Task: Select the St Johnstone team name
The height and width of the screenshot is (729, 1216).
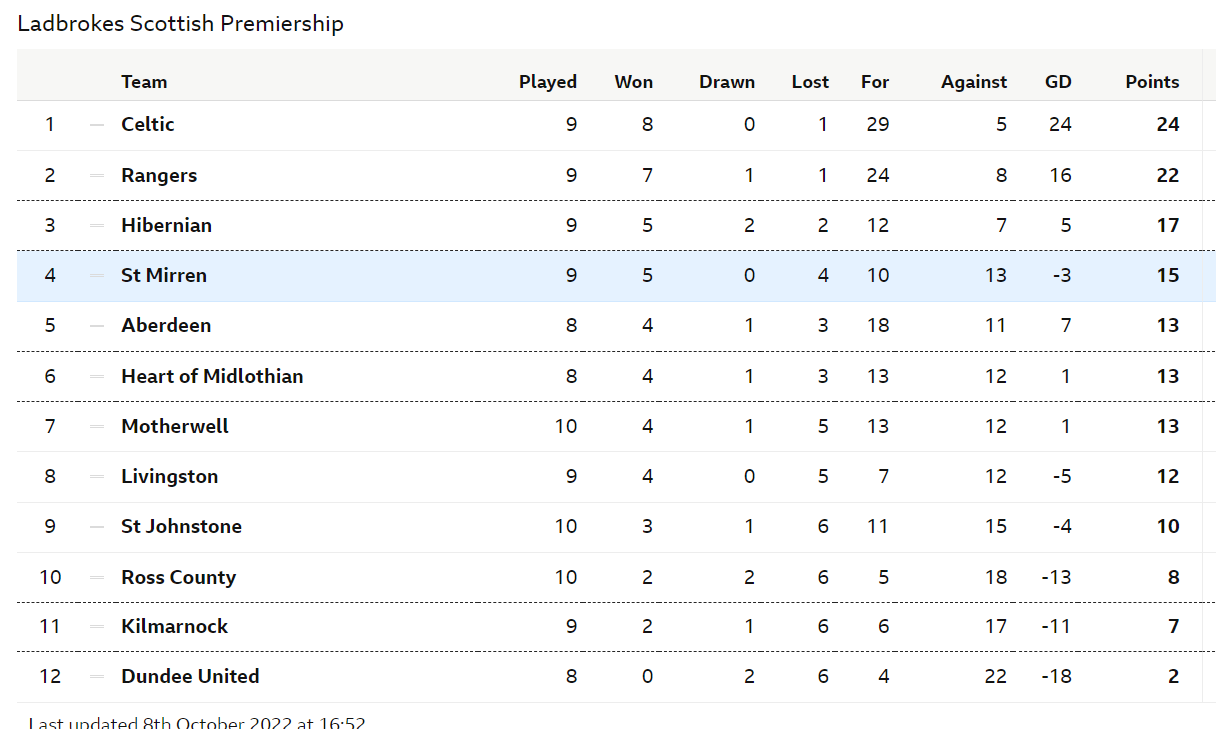Action: tap(181, 526)
